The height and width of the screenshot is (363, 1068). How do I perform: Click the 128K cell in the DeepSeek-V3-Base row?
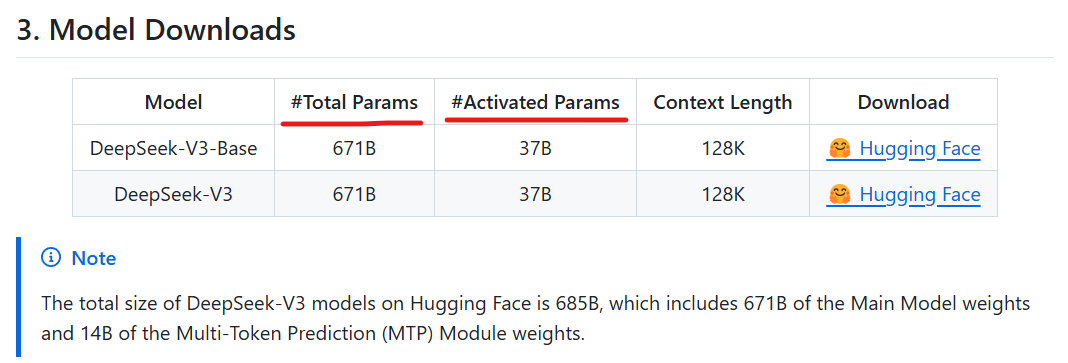(723, 148)
